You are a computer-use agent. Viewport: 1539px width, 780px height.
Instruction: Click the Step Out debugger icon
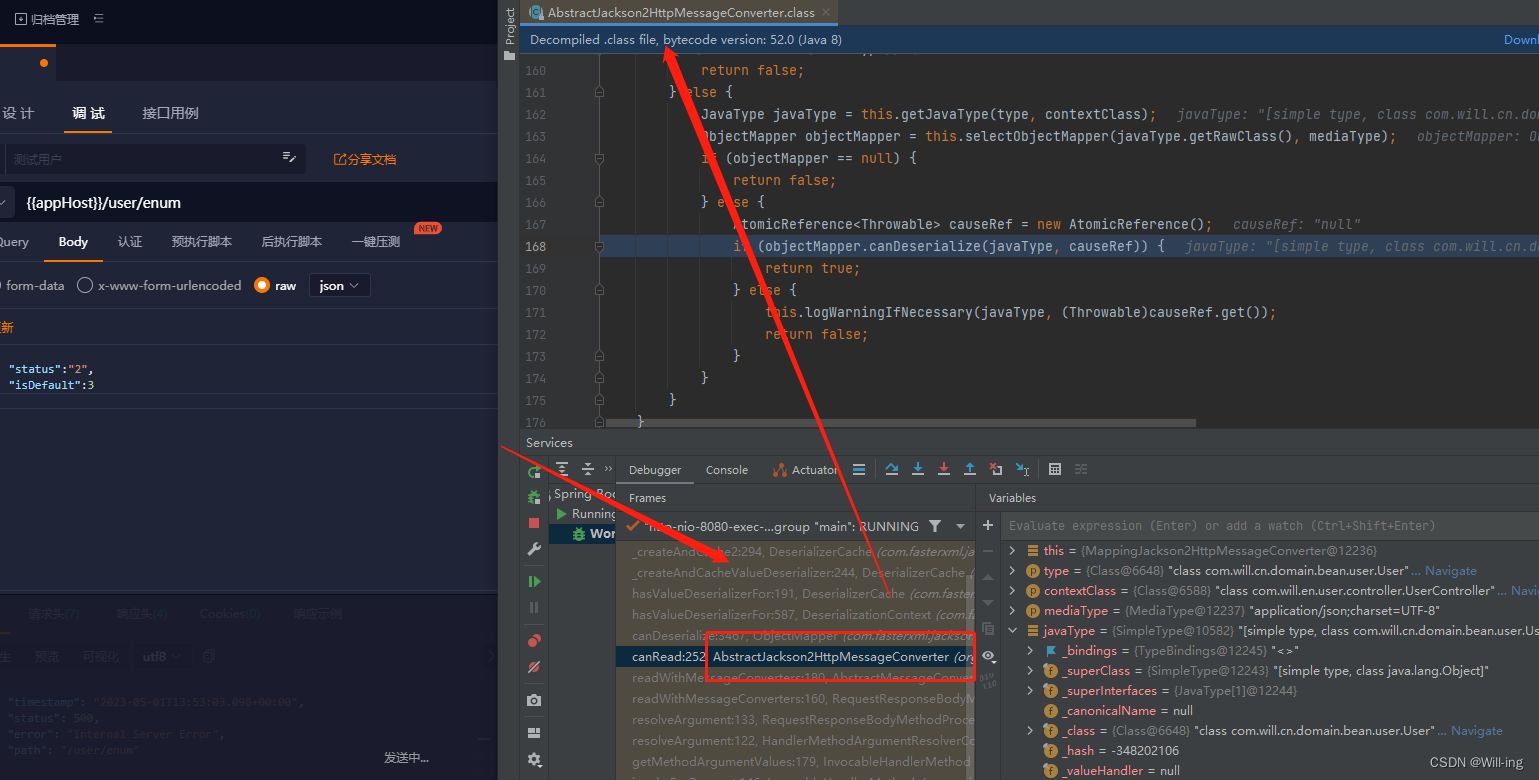[969, 469]
